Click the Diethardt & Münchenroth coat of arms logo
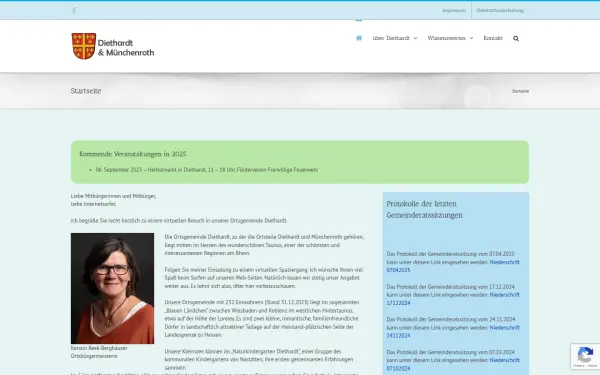This screenshot has width=600, height=375. (x=83, y=46)
